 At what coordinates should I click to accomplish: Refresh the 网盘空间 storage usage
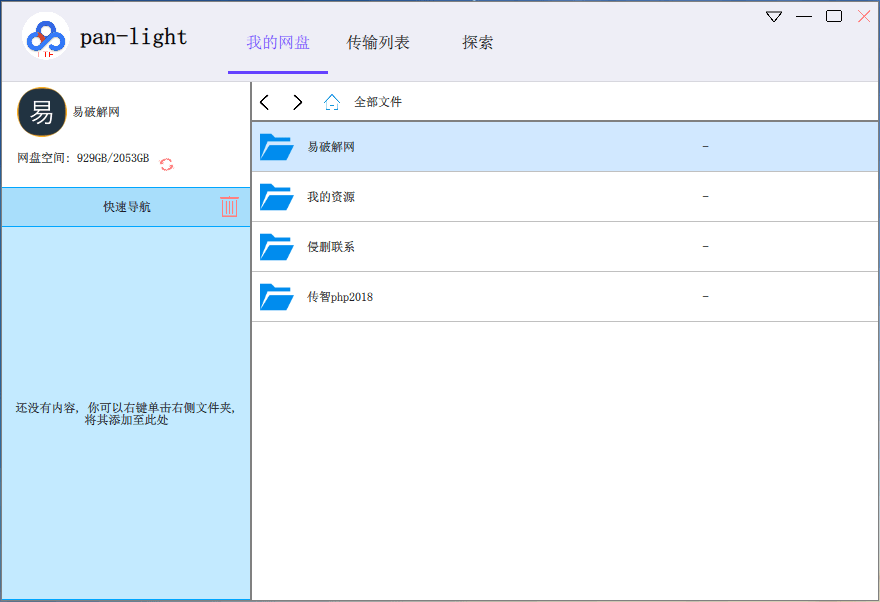point(166,164)
